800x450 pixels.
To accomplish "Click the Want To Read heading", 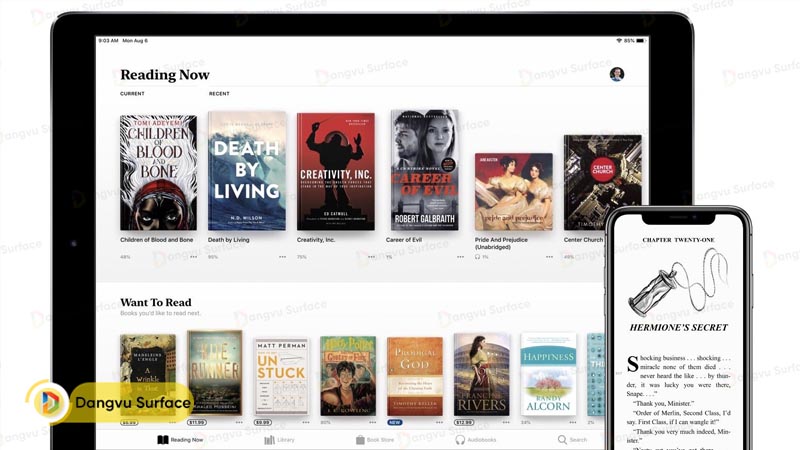I will (156, 303).
